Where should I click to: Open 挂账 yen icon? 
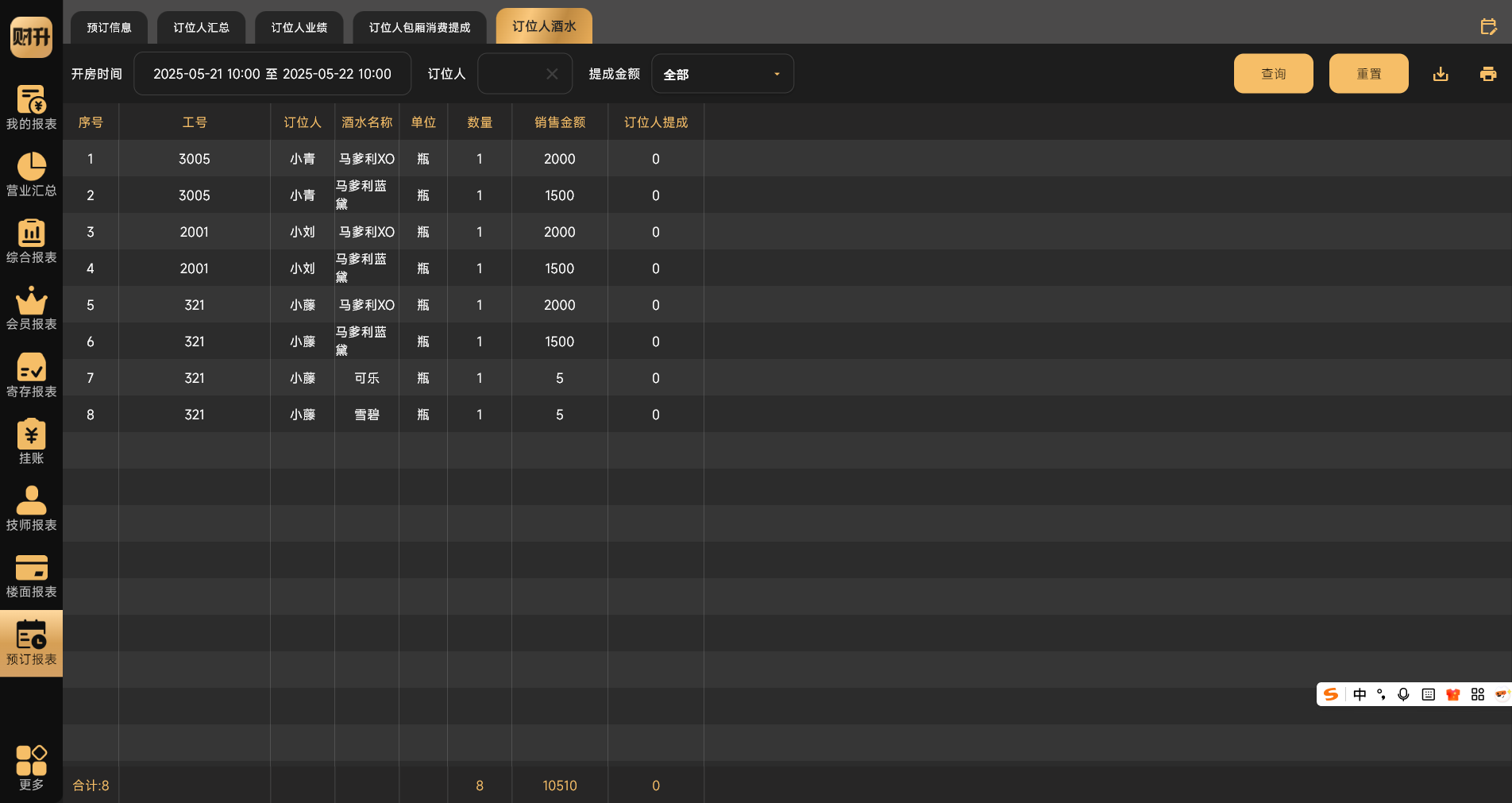(31, 434)
